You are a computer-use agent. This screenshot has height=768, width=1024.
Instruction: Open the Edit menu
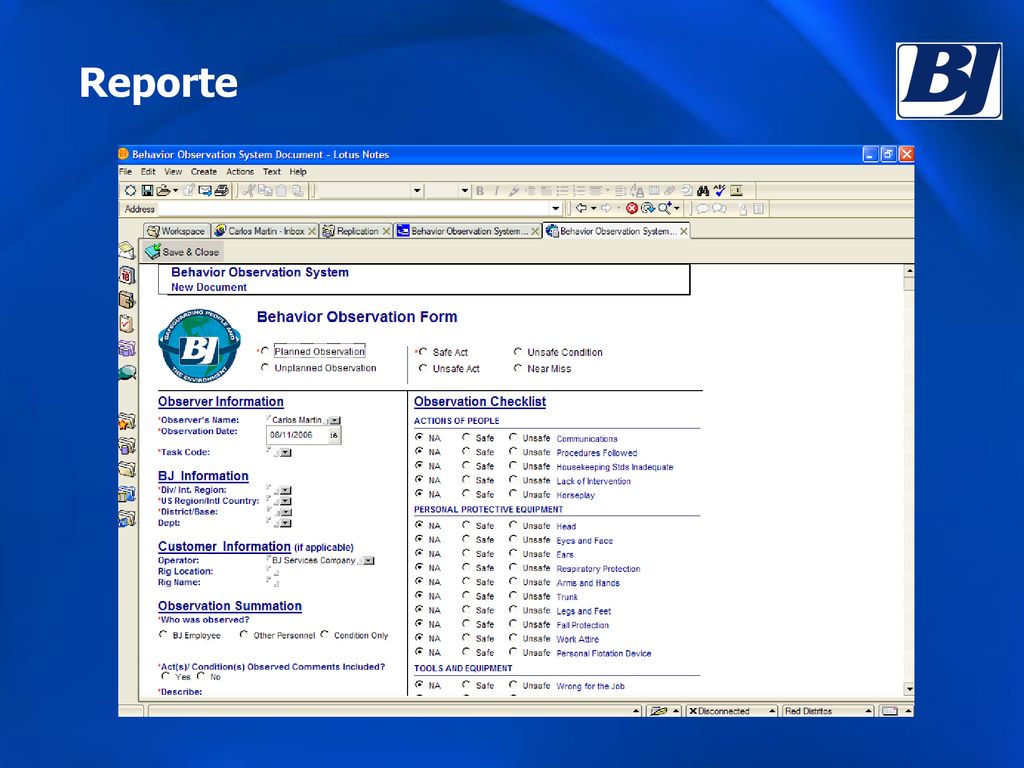point(148,172)
